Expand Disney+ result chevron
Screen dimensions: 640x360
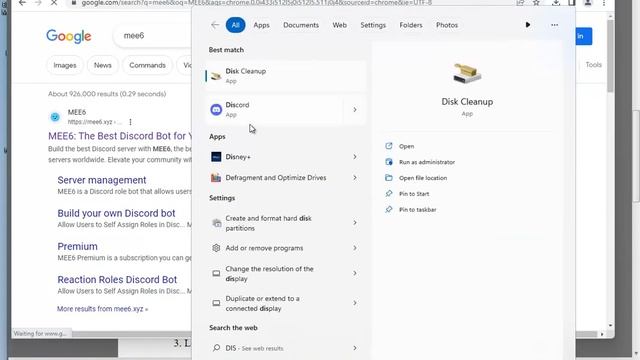pyautogui.click(x=355, y=157)
